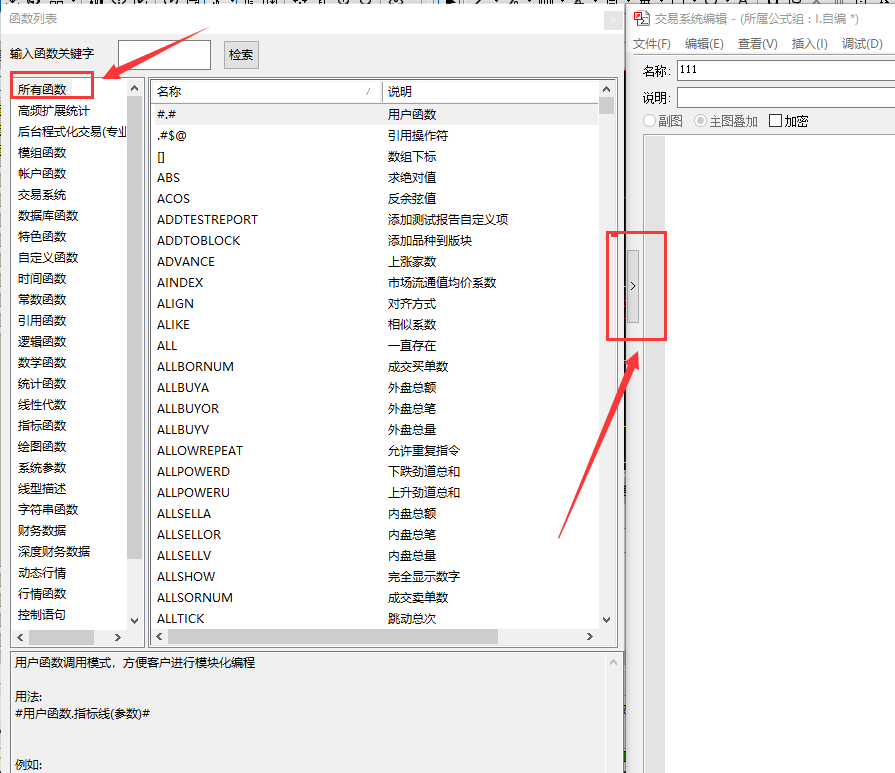
Task: Select 高频扩展统计 category
Action: 54,111
